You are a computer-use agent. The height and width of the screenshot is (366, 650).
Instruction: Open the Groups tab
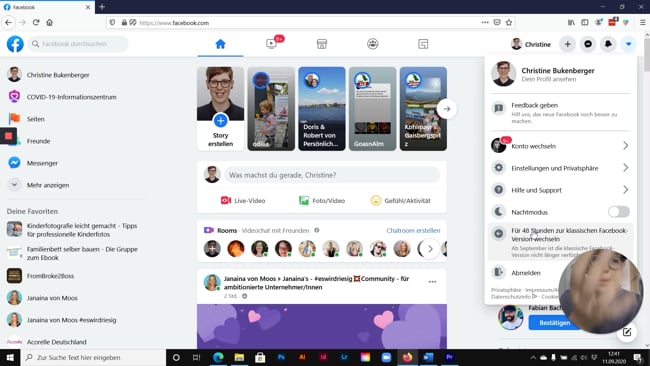click(373, 44)
